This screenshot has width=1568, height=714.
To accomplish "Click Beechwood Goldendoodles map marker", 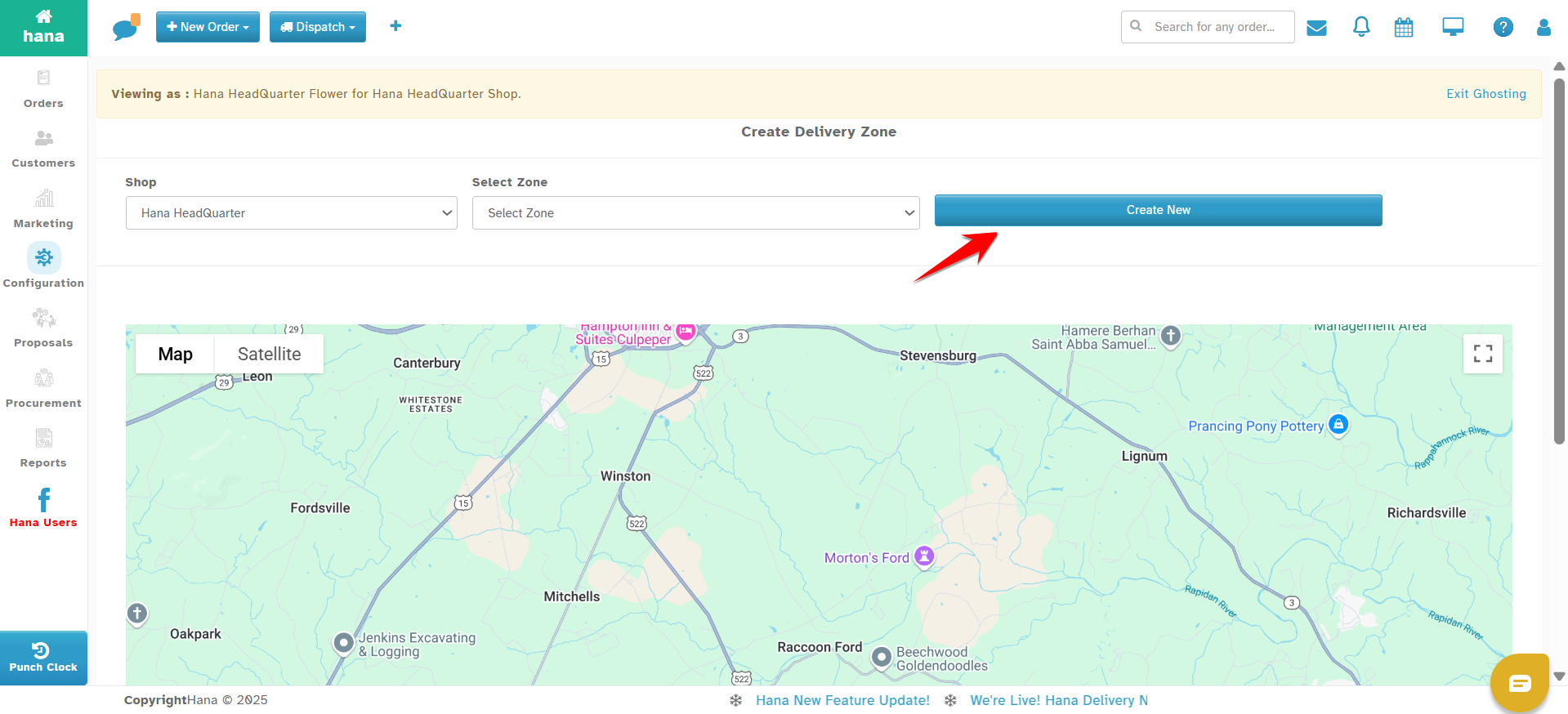I will (x=882, y=657).
